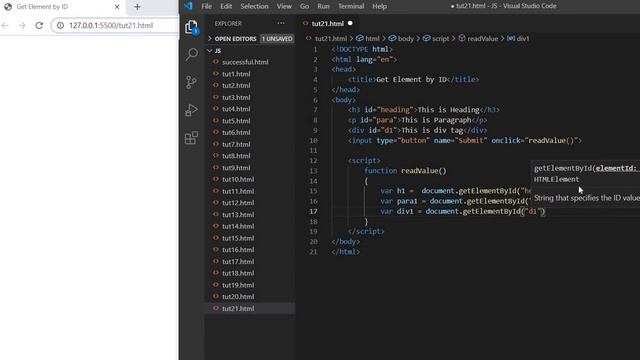The width and height of the screenshot is (640, 360).
Task: Open the Explorer view in activity bar
Action: point(191,27)
